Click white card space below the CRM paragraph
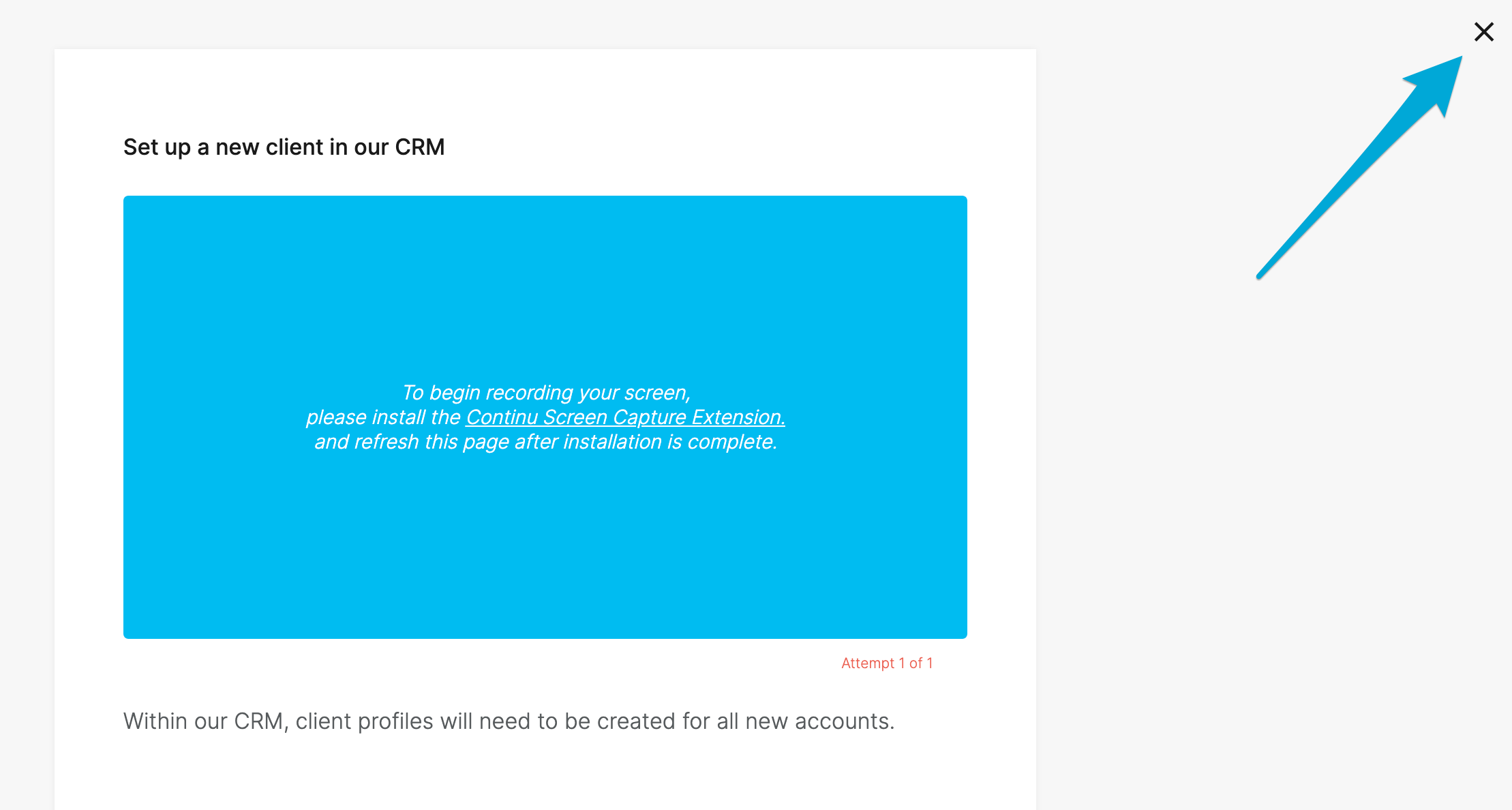Image resolution: width=1512 pixels, height=810 pixels. pos(545,774)
